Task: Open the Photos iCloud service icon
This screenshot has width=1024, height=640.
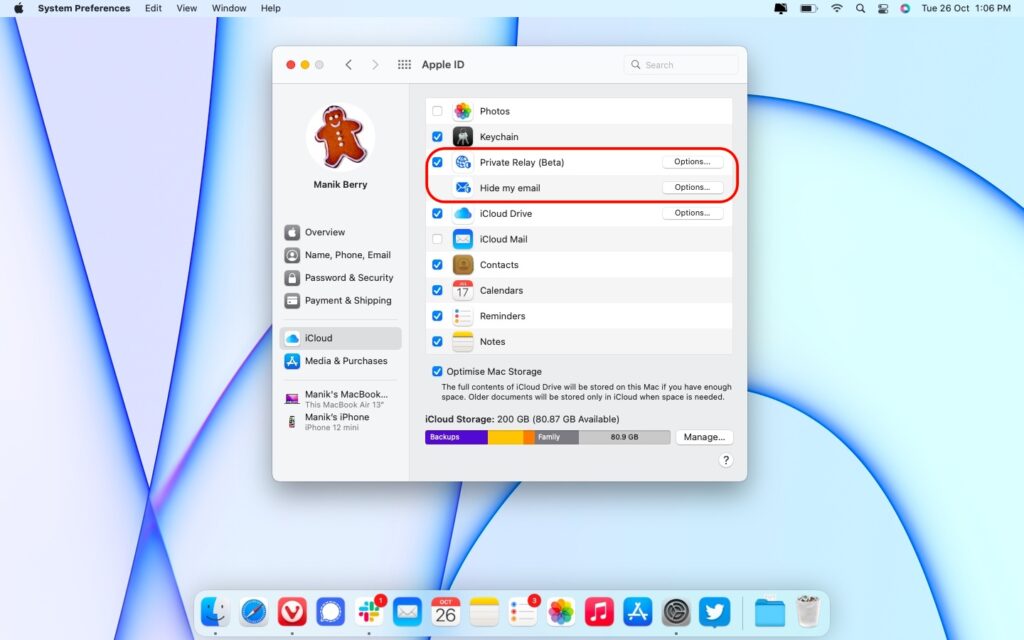Action: [x=462, y=111]
